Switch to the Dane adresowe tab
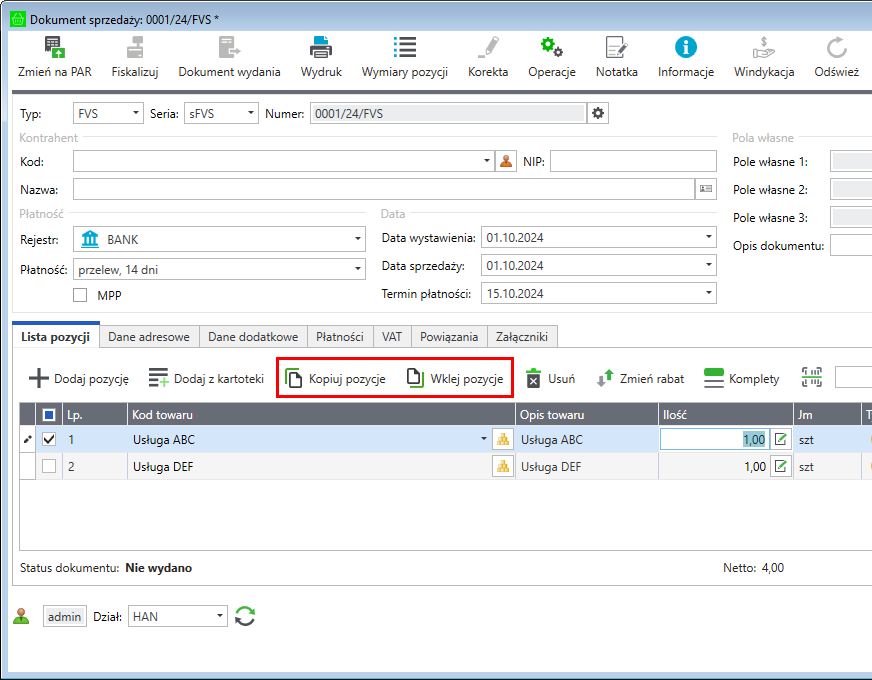The width and height of the screenshot is (872, 680). click(x=148, y=337)
